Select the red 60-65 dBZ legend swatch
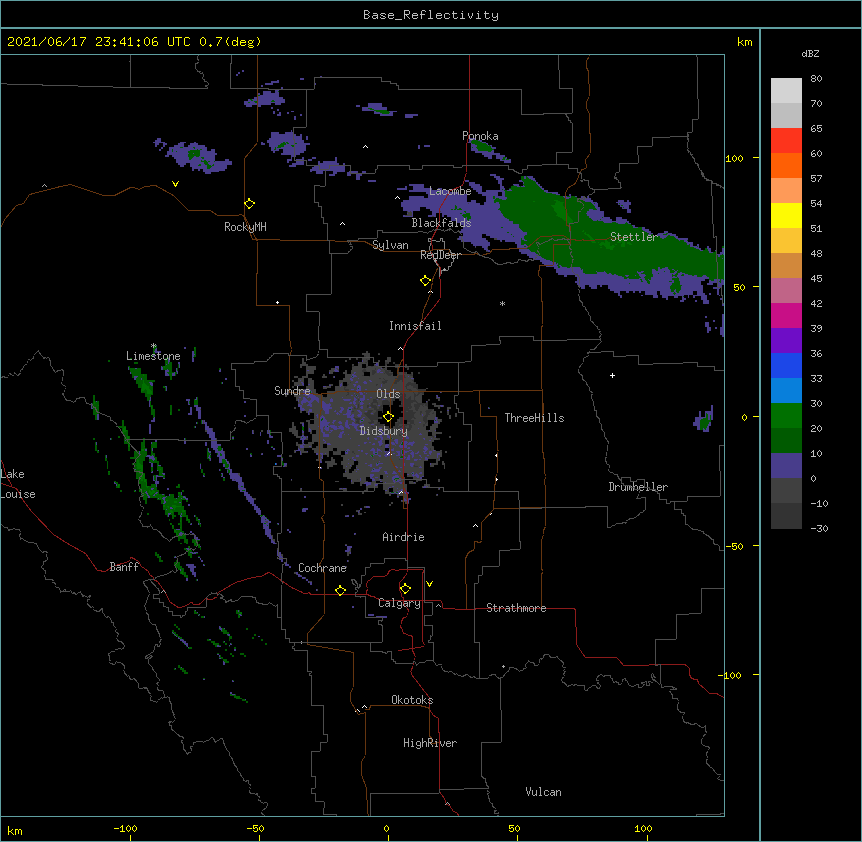The height and width of the screenshot is (842, 862). pos(786,140)
